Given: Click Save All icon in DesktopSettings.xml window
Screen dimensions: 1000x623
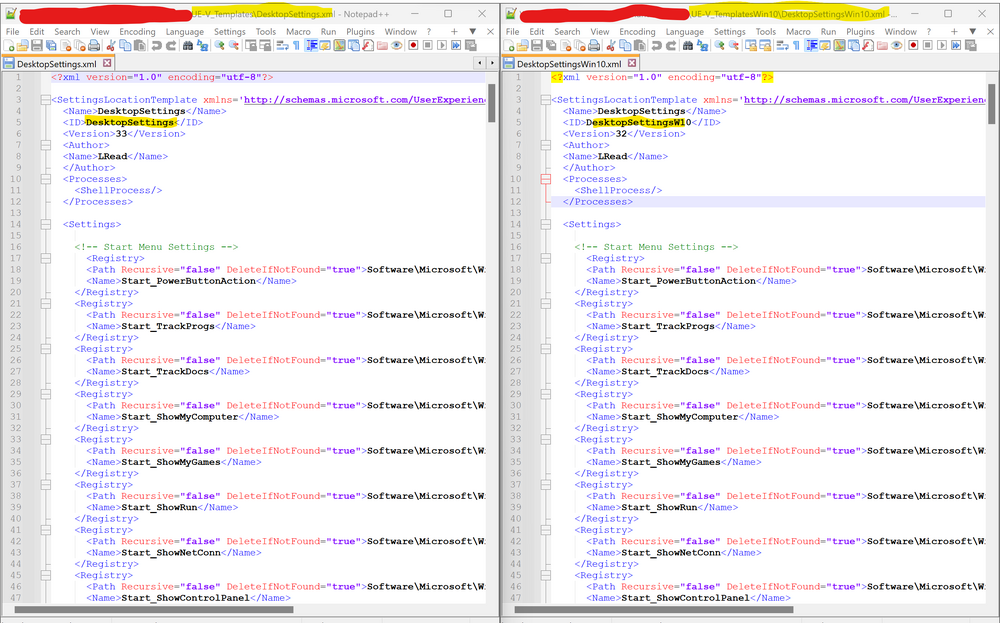Looking at the screenshot, I should [50, 45].
